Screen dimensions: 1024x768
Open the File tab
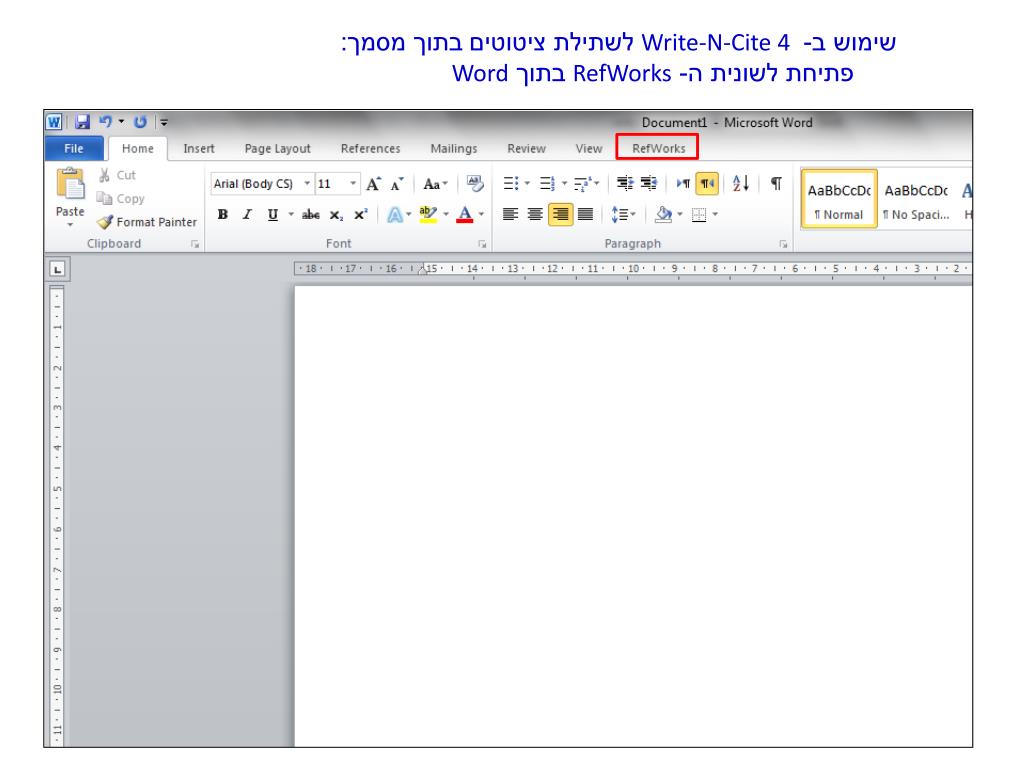[74, 148]
